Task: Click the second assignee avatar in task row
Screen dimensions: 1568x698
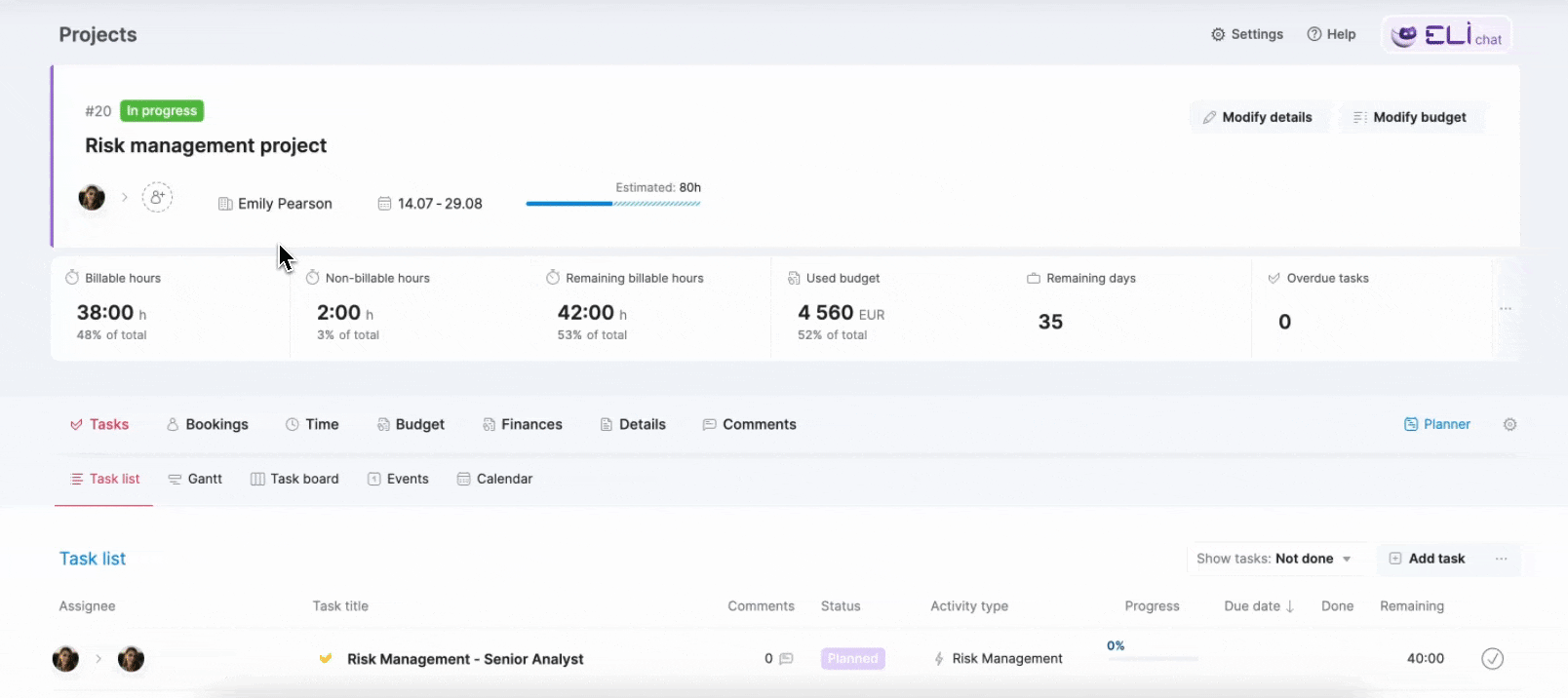Action: pyautogui.click(x=131, y=659)
